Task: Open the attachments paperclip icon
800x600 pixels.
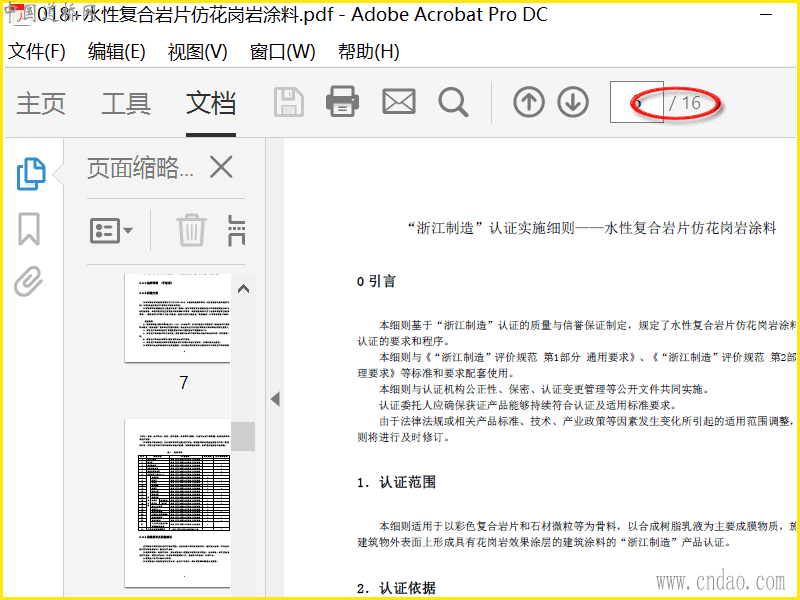Action: [29, 281]
